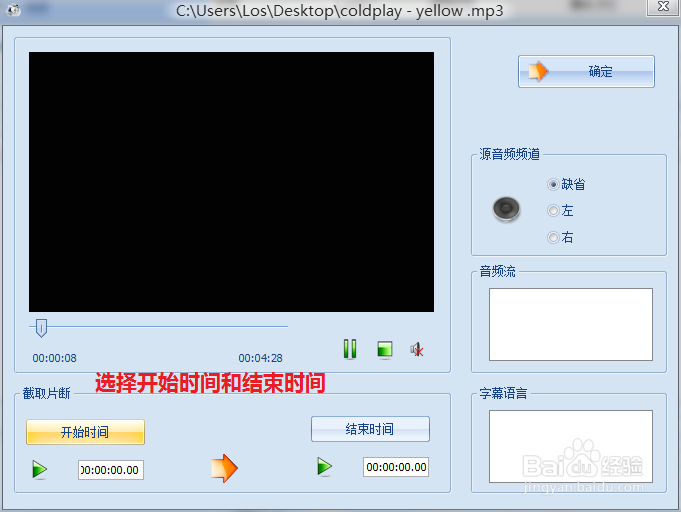This screenshot has height=512, width=681.
Task: Select the 左 left channel radio button
Action: click(x=553, y=211)
